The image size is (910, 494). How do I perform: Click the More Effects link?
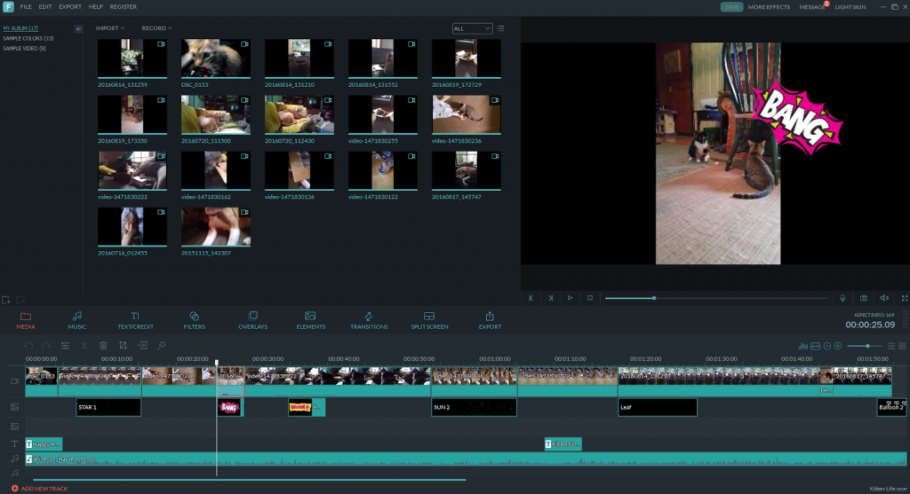click(768, 7)
